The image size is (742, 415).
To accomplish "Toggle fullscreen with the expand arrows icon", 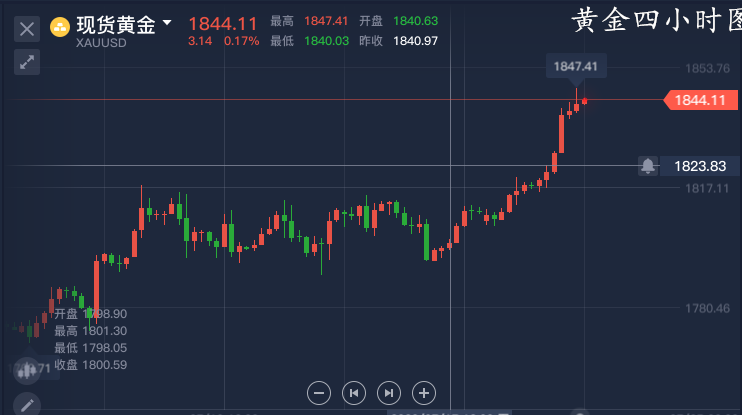I will tap(27, 62).
